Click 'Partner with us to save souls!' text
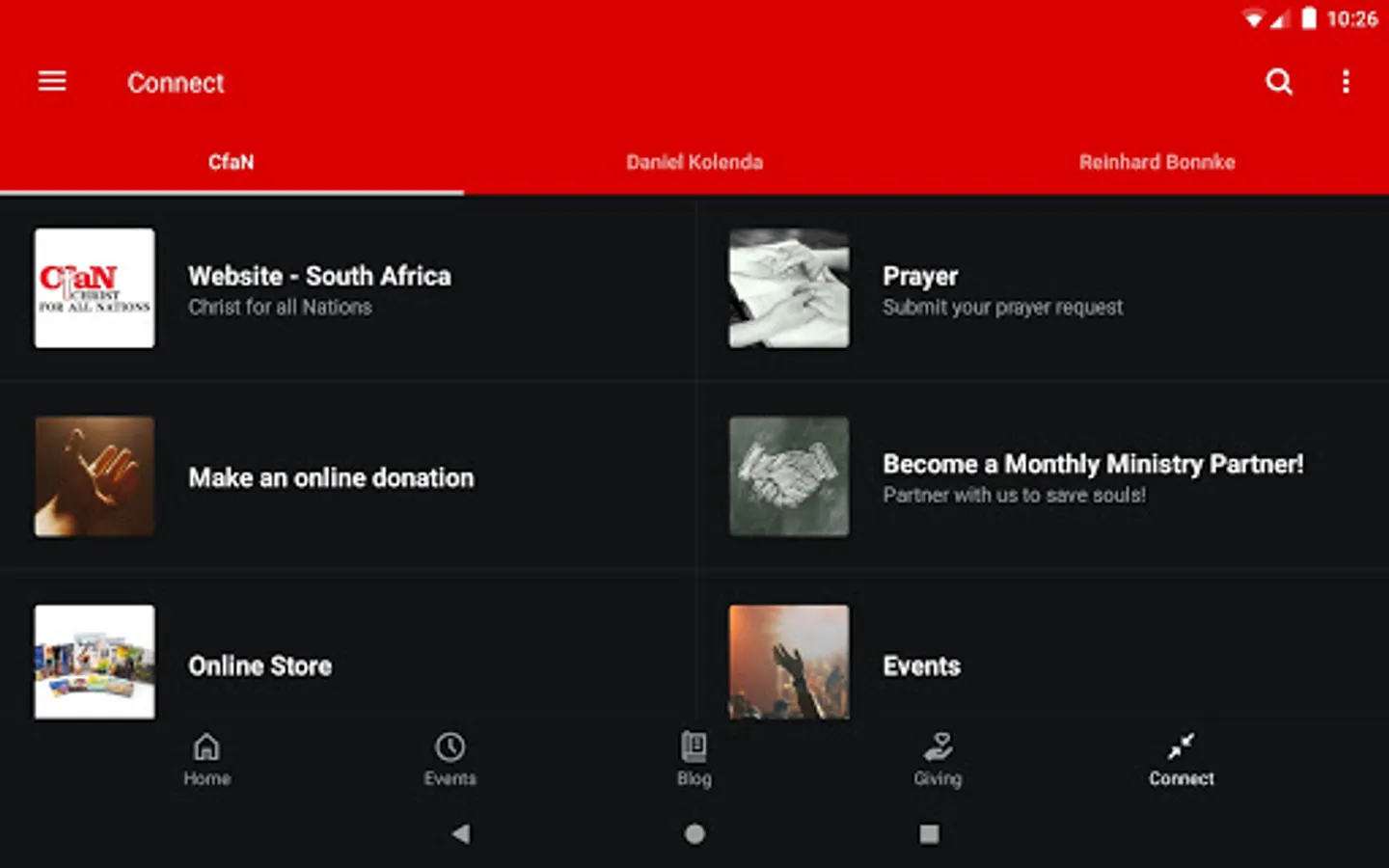Viewport: 1389px width, 868px height. coord(1014,495)
